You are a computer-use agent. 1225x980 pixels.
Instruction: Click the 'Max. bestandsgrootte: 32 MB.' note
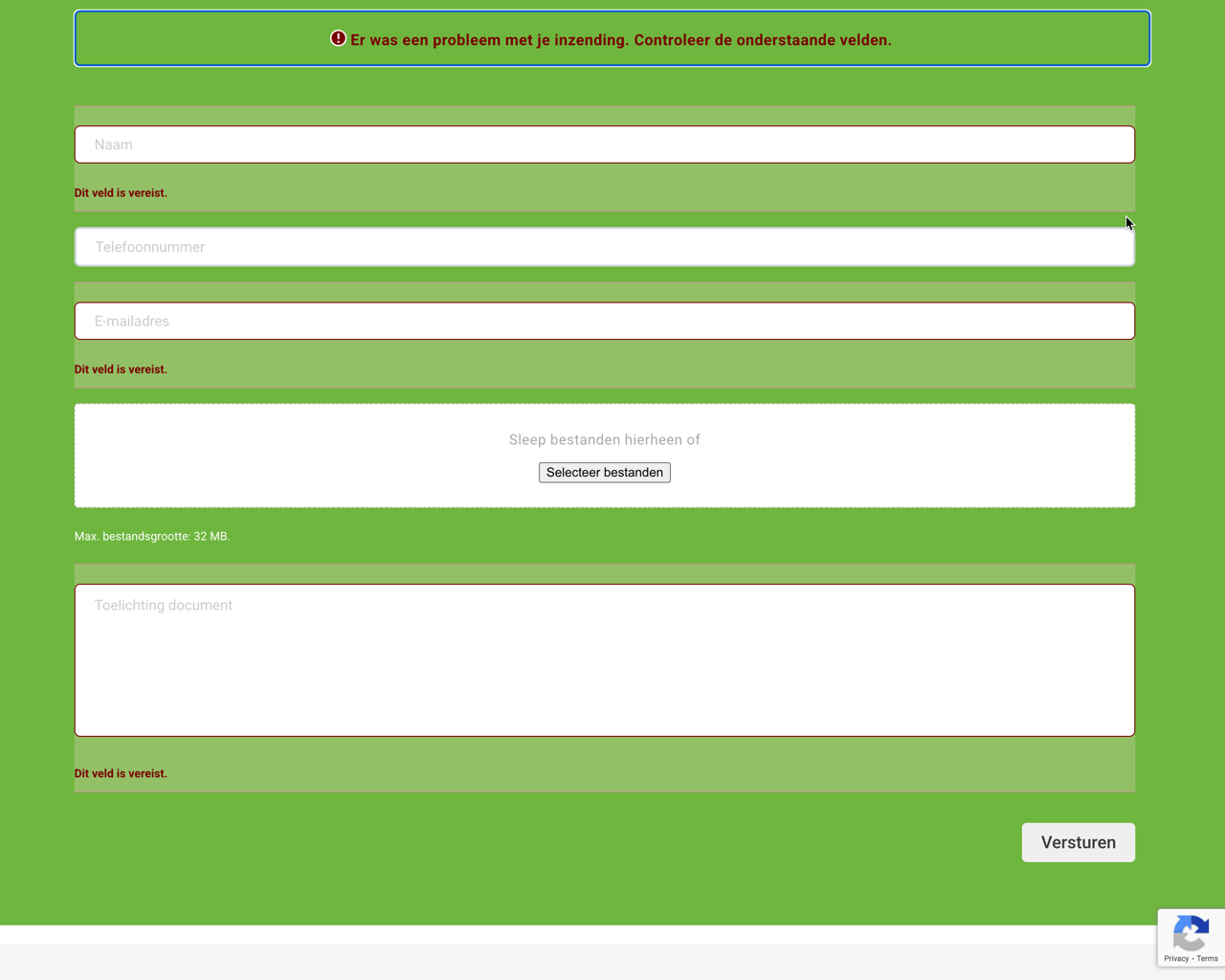coord(152,536)
